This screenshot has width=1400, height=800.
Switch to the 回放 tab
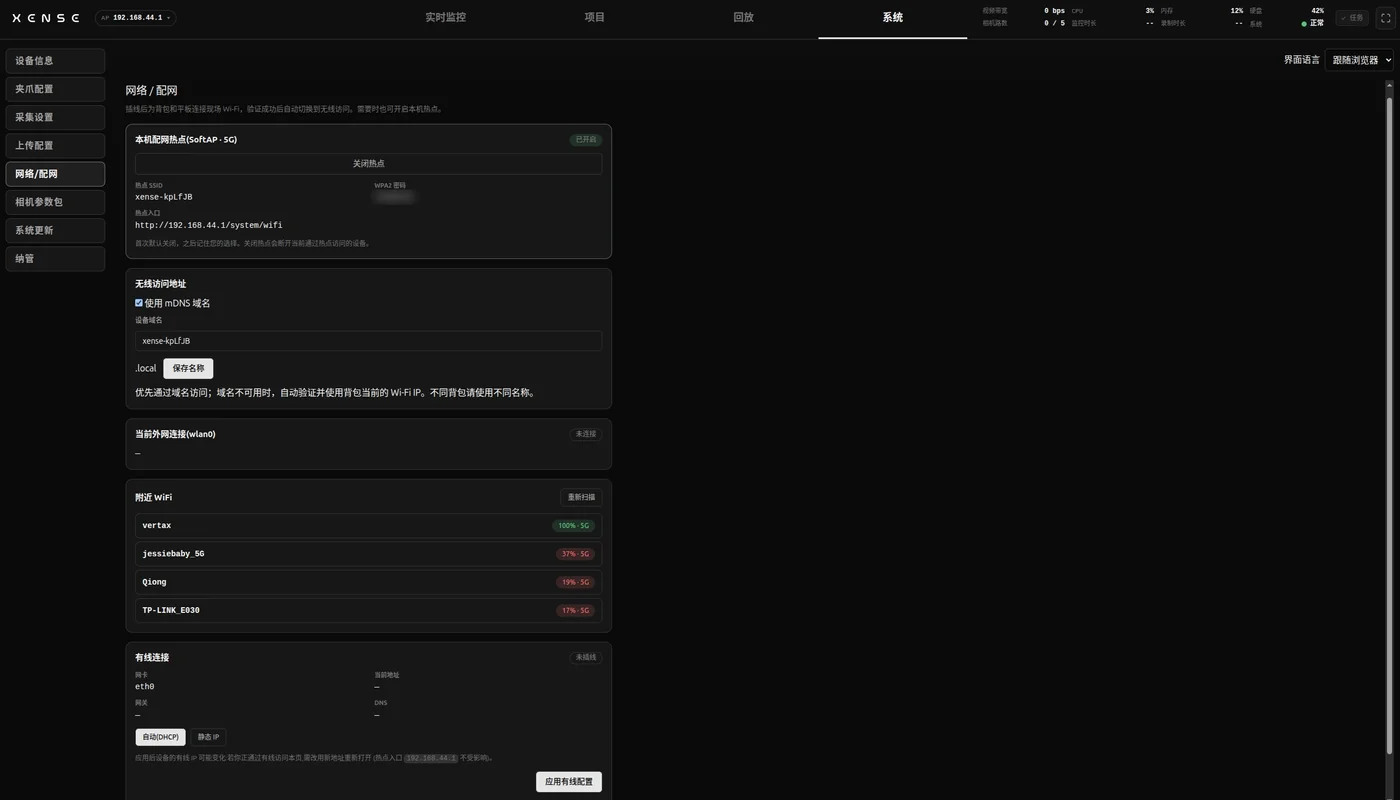[x=743, y=18]
